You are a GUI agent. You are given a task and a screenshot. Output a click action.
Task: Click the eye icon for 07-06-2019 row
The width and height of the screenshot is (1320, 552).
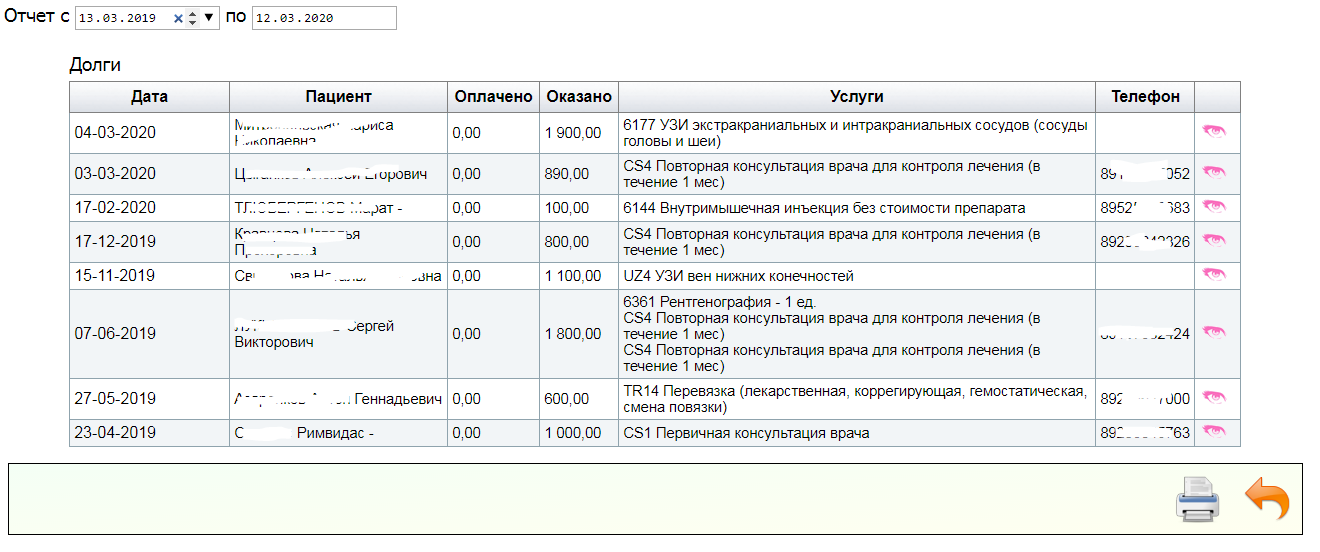(1214, 333)
